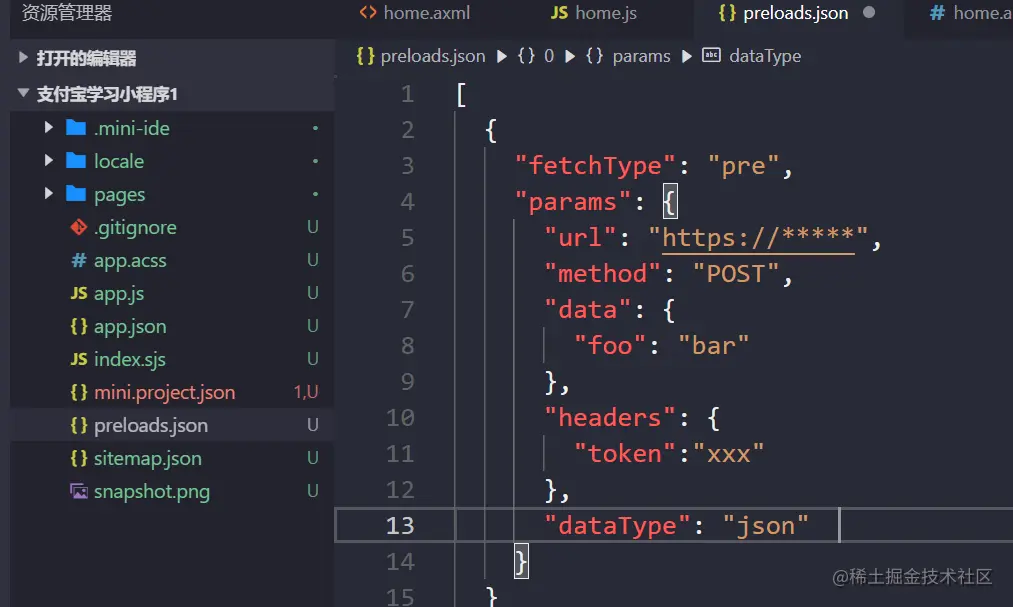This screenshot has width=1013, height=607.
Task: Click the JS icon on home.js tab
Action: [x=559, y=12]
